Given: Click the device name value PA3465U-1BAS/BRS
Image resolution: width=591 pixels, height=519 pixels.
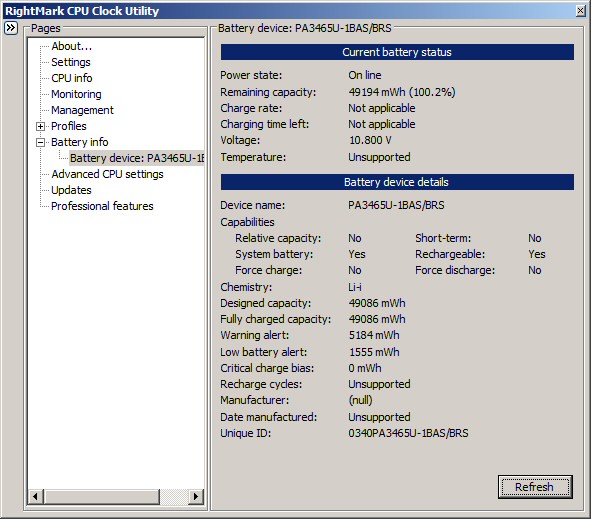Looking at the screenshot, I should [x=396, y=205].
